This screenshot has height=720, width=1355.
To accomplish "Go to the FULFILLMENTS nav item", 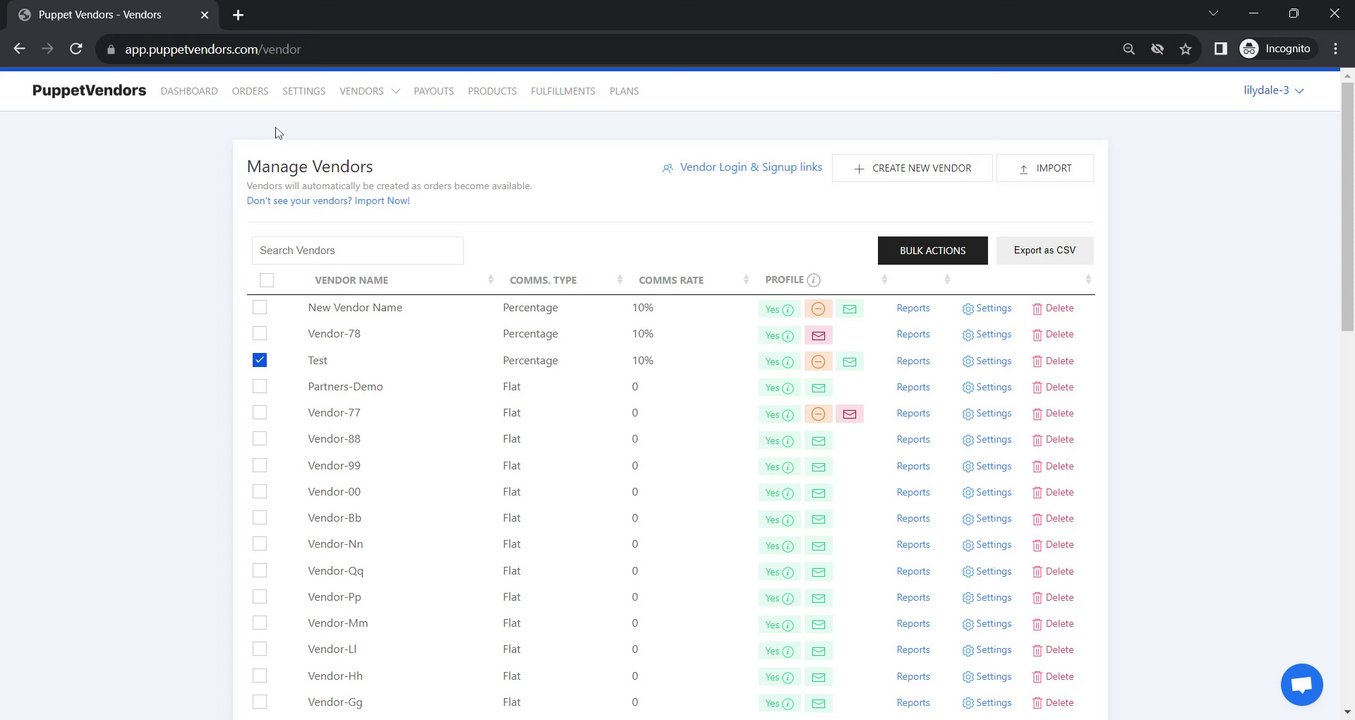I will pos(563,91).
